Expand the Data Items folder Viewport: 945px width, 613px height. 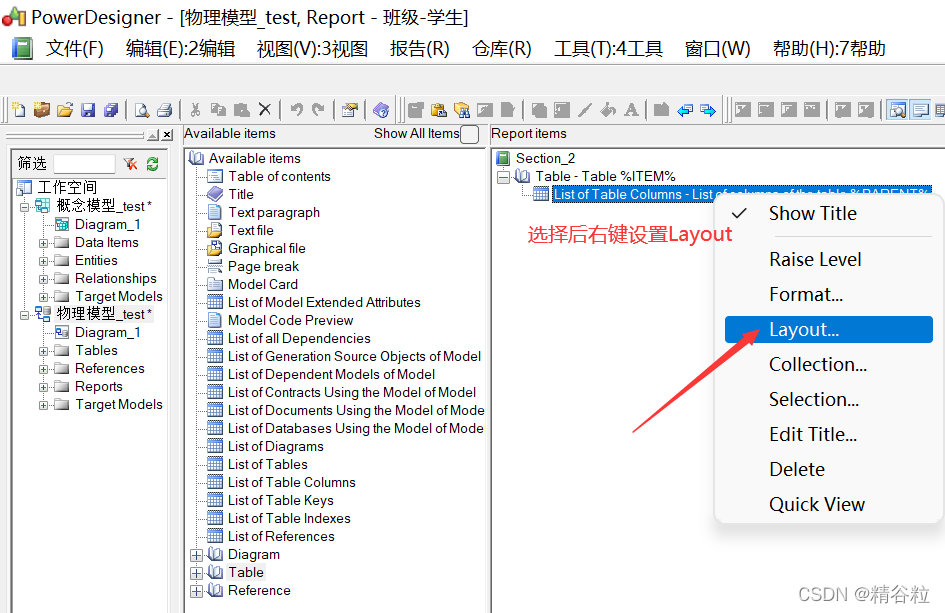pyautogui.click(x=43, y=243)
